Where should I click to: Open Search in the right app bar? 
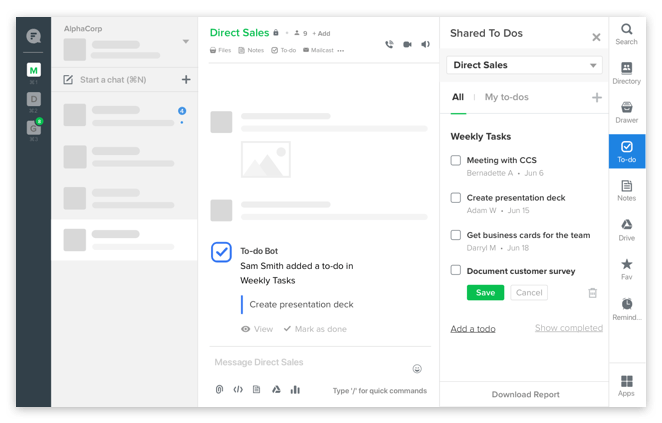pyautogui.click(x=626, y=34)
